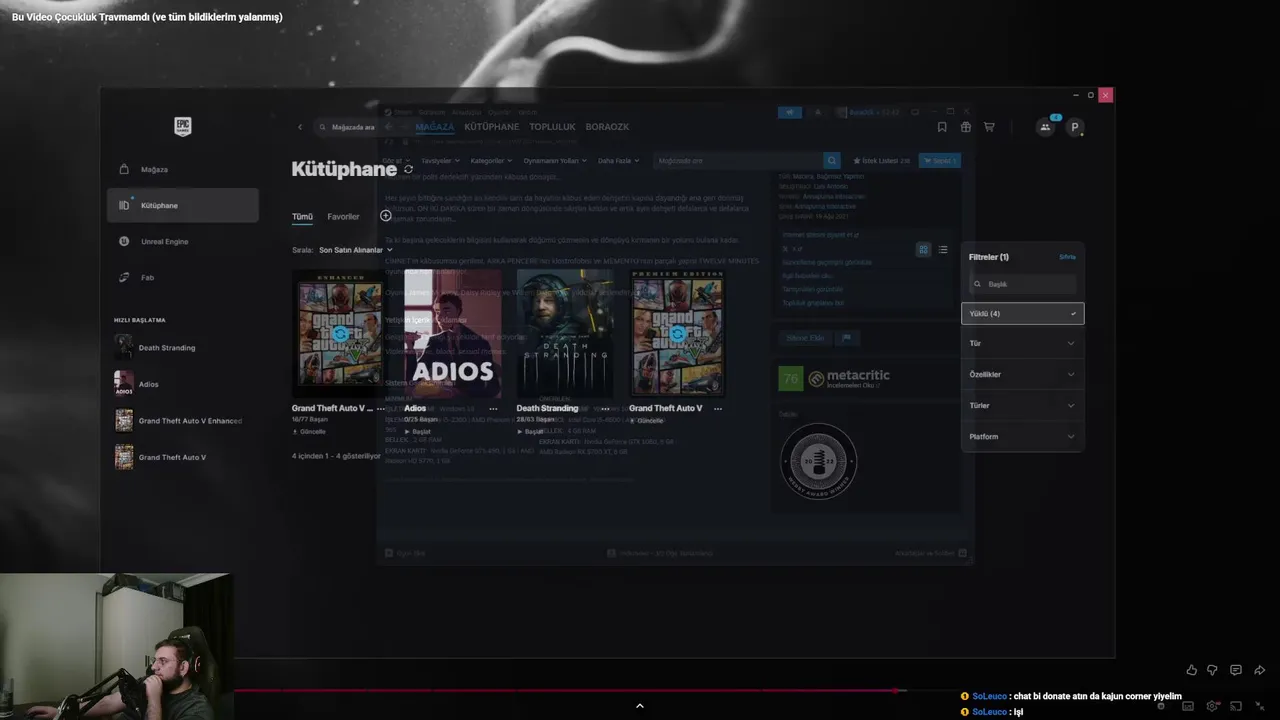Open the GTA V Enhanced cover thumbnail
The width and height of the screenshot is (1280, 720).
click(x=340, y=333)
